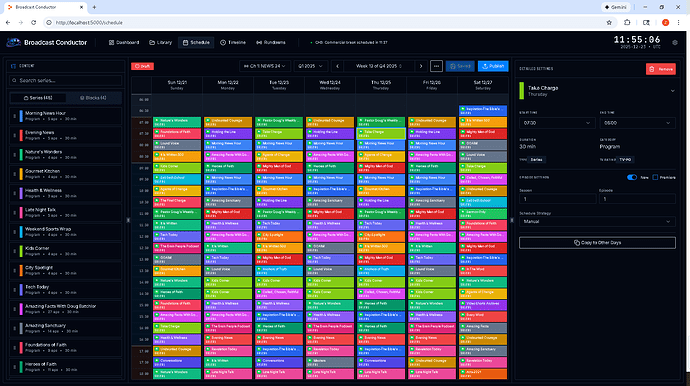Screen dimensions: 690x386
Task: Collapse the content panel using its edge handle
Action: 128,220
